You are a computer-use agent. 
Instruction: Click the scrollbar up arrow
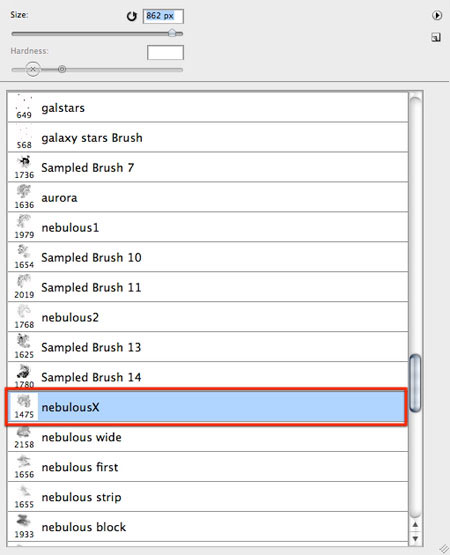(415, 525)
